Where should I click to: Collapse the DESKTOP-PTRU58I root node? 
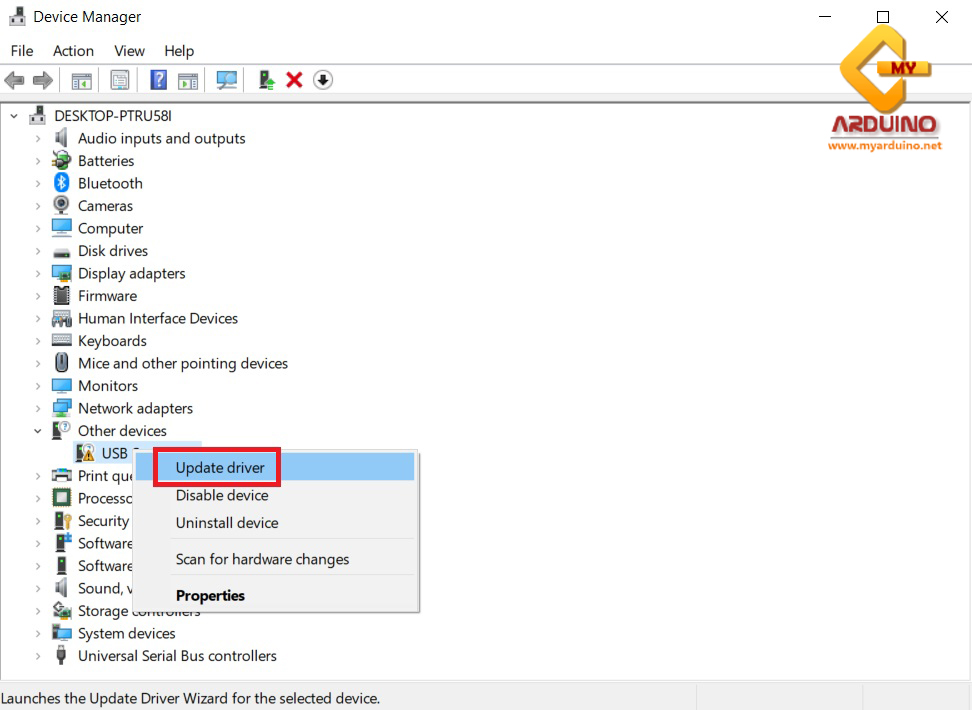pos(14,116)
